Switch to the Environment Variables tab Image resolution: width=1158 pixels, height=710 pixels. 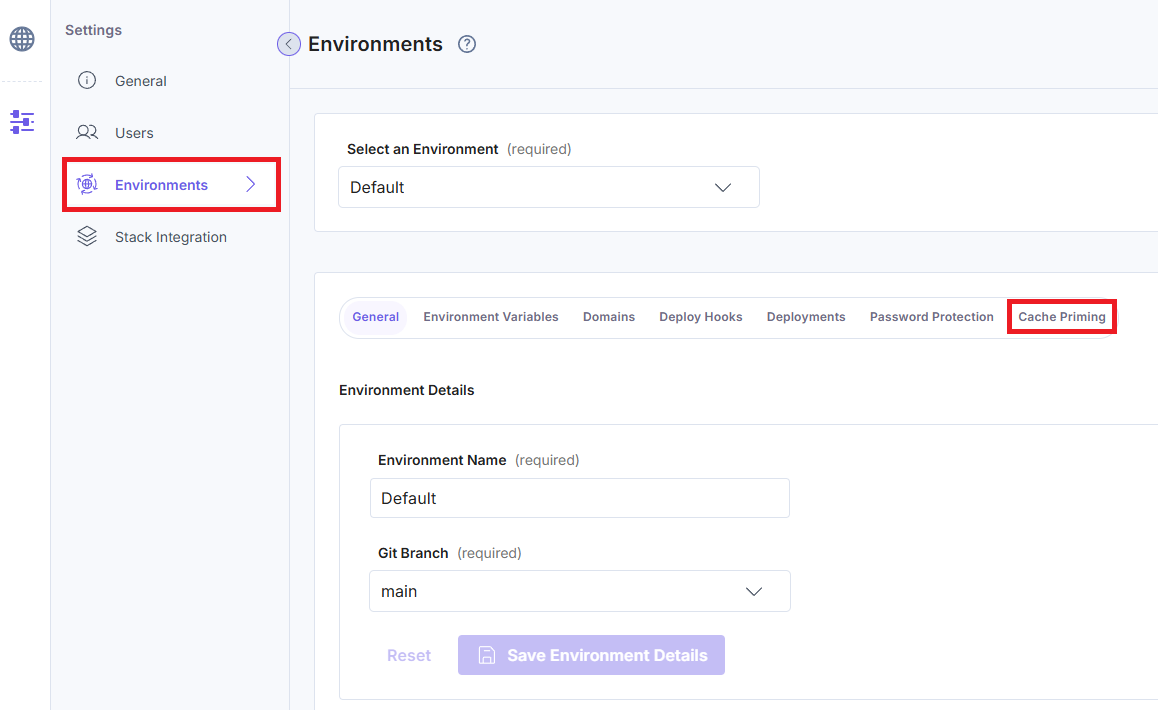point(490,317)
